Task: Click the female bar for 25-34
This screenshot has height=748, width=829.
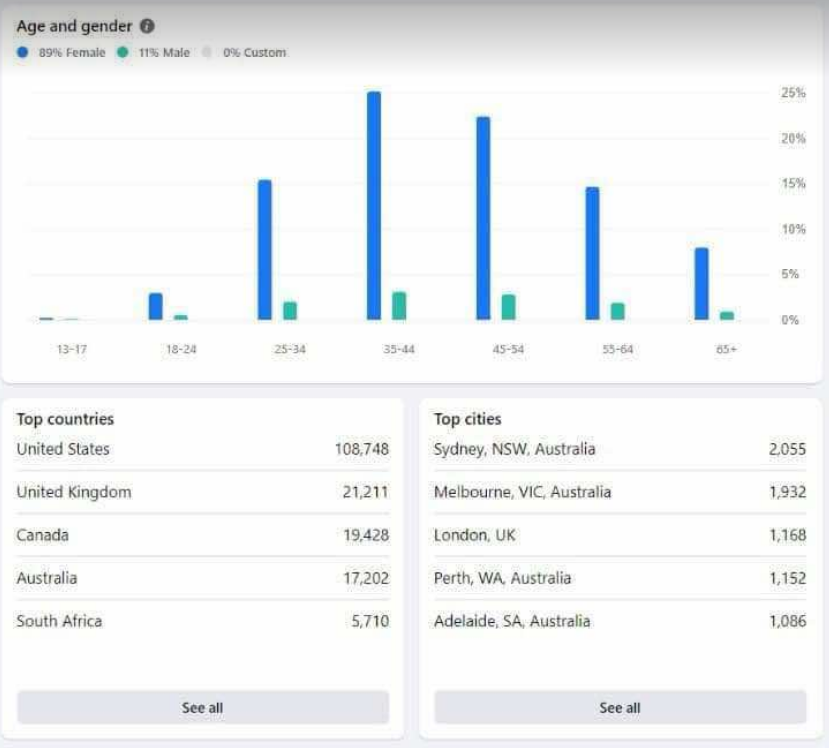Action: coord(265,250)
